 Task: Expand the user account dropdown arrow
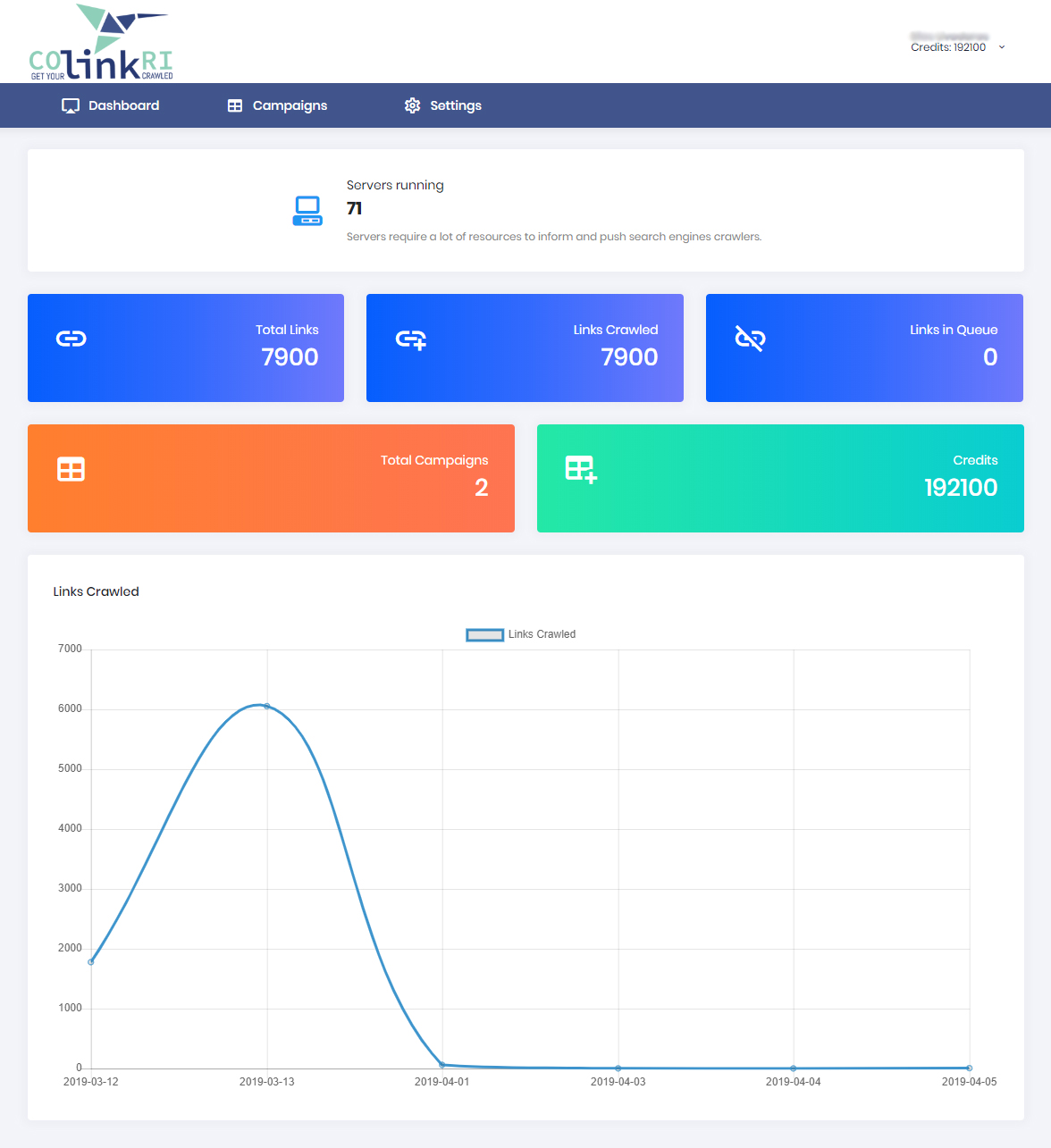(1002, 47)
